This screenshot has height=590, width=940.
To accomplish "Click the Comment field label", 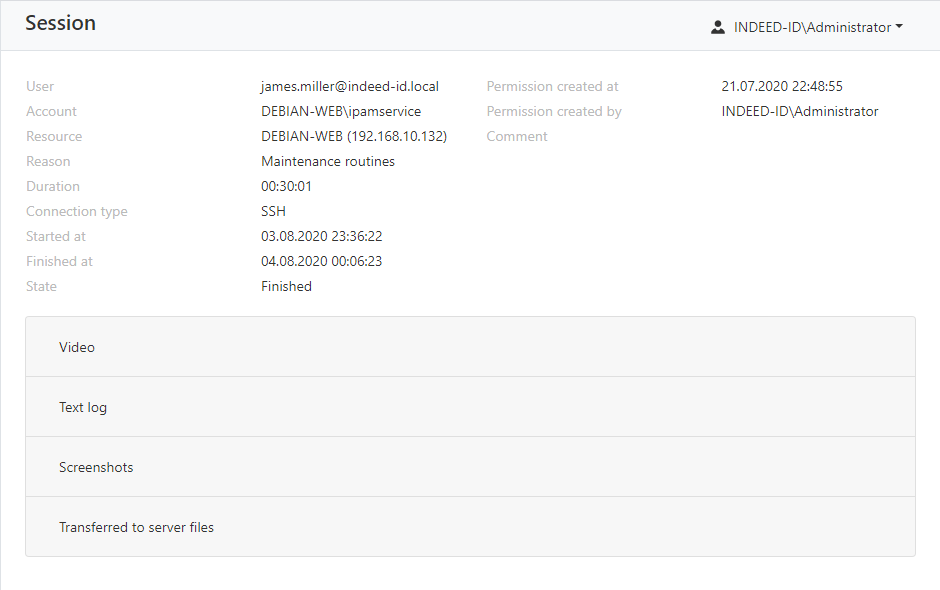I will tap(517, 136).
